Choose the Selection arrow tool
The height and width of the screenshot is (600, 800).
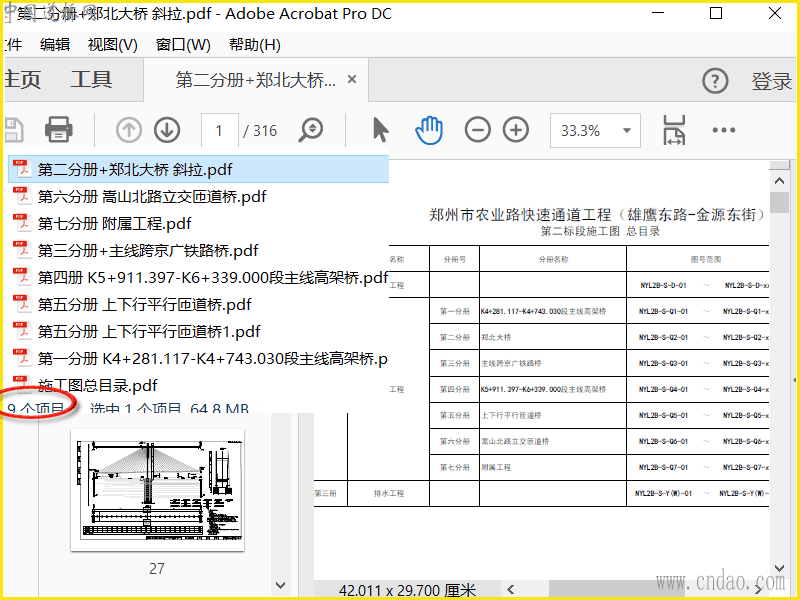[380, 130]
